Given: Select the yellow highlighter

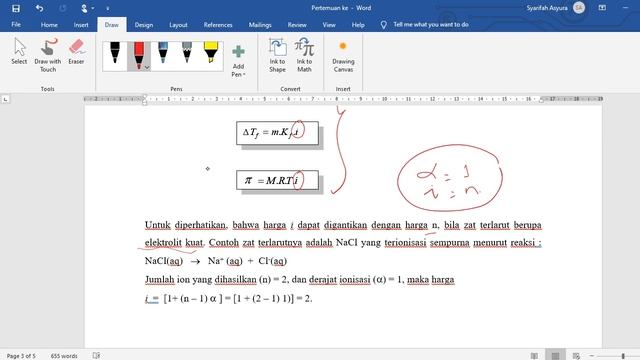Looking at the screenshot, I should click(x=211, y=53).
